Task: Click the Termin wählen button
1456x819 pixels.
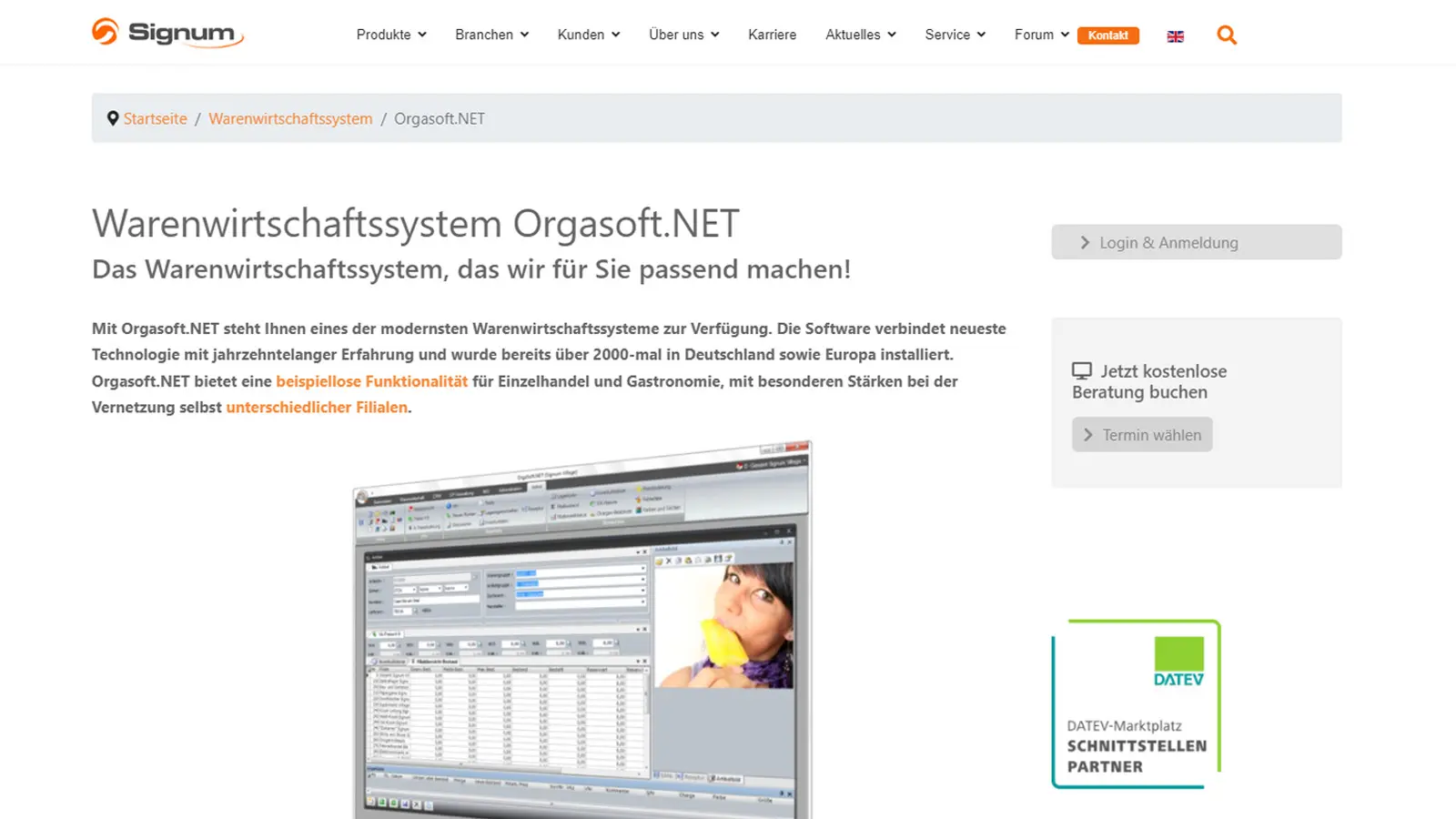Action: pyautogui.click(x=1142, y=434)
